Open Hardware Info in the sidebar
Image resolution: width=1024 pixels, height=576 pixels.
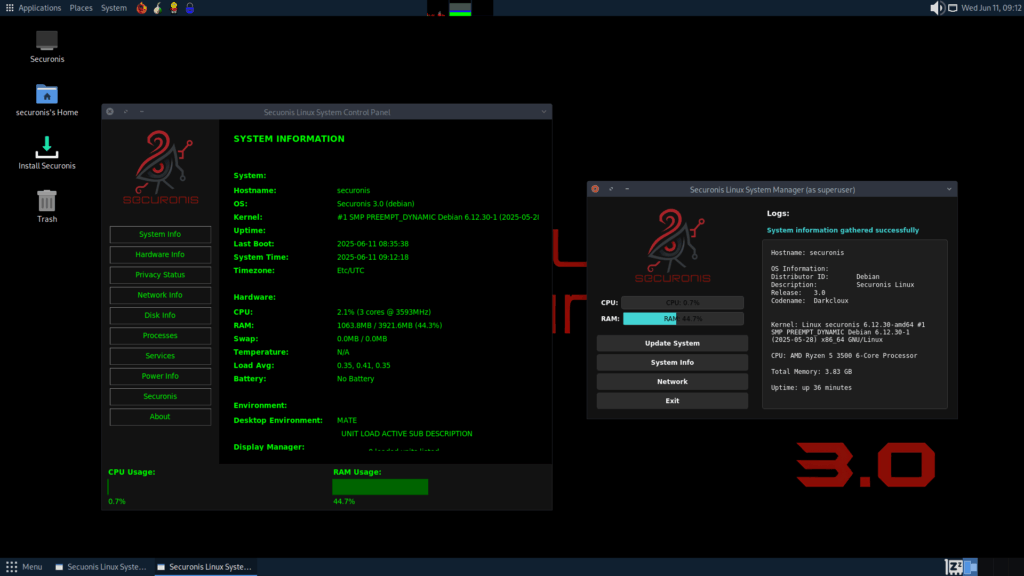(x=160, y=255)
